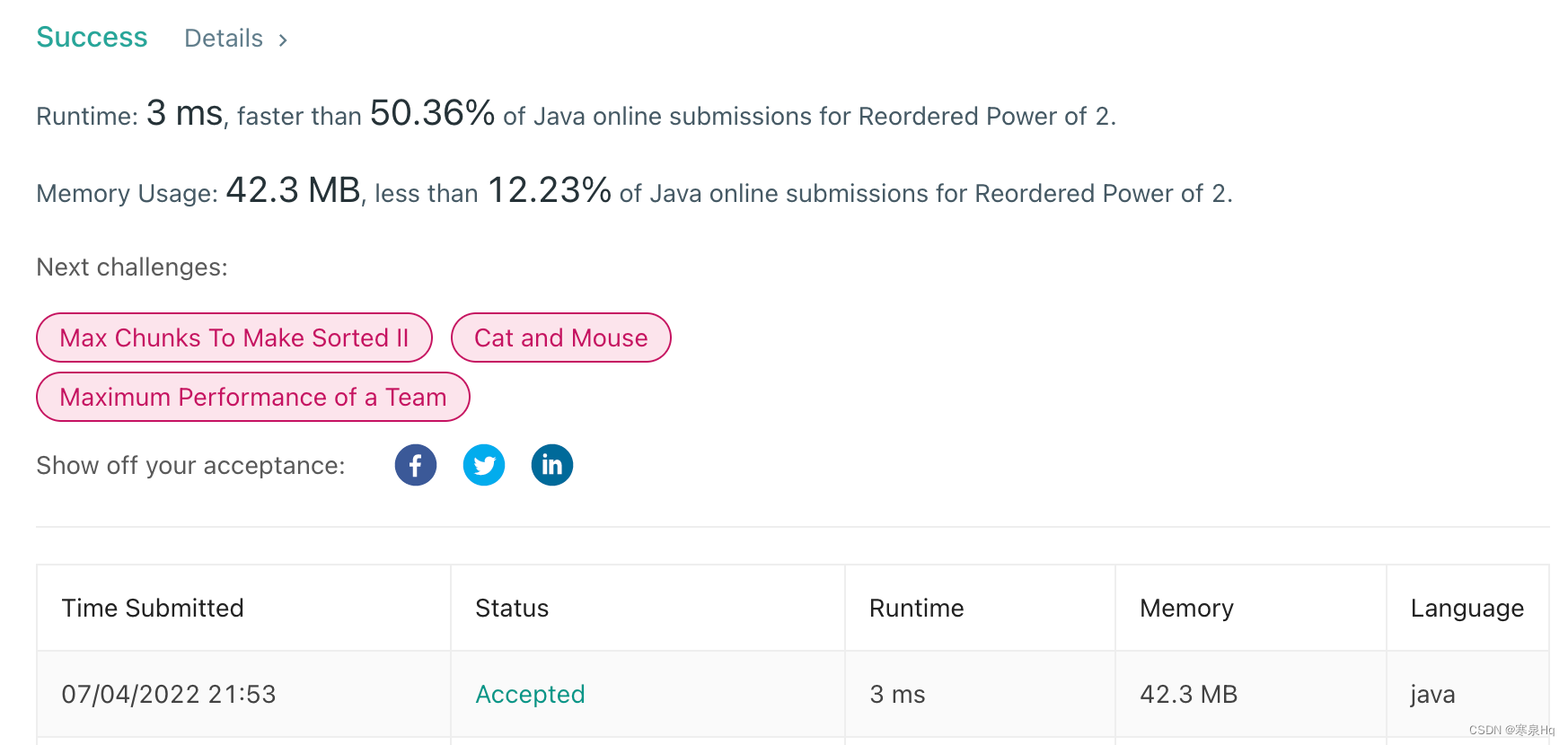Image resolution: width=1568 pixels, height=745 pixels.
Task: Expand the Details chevron arrow
Action: pos(283,39)
